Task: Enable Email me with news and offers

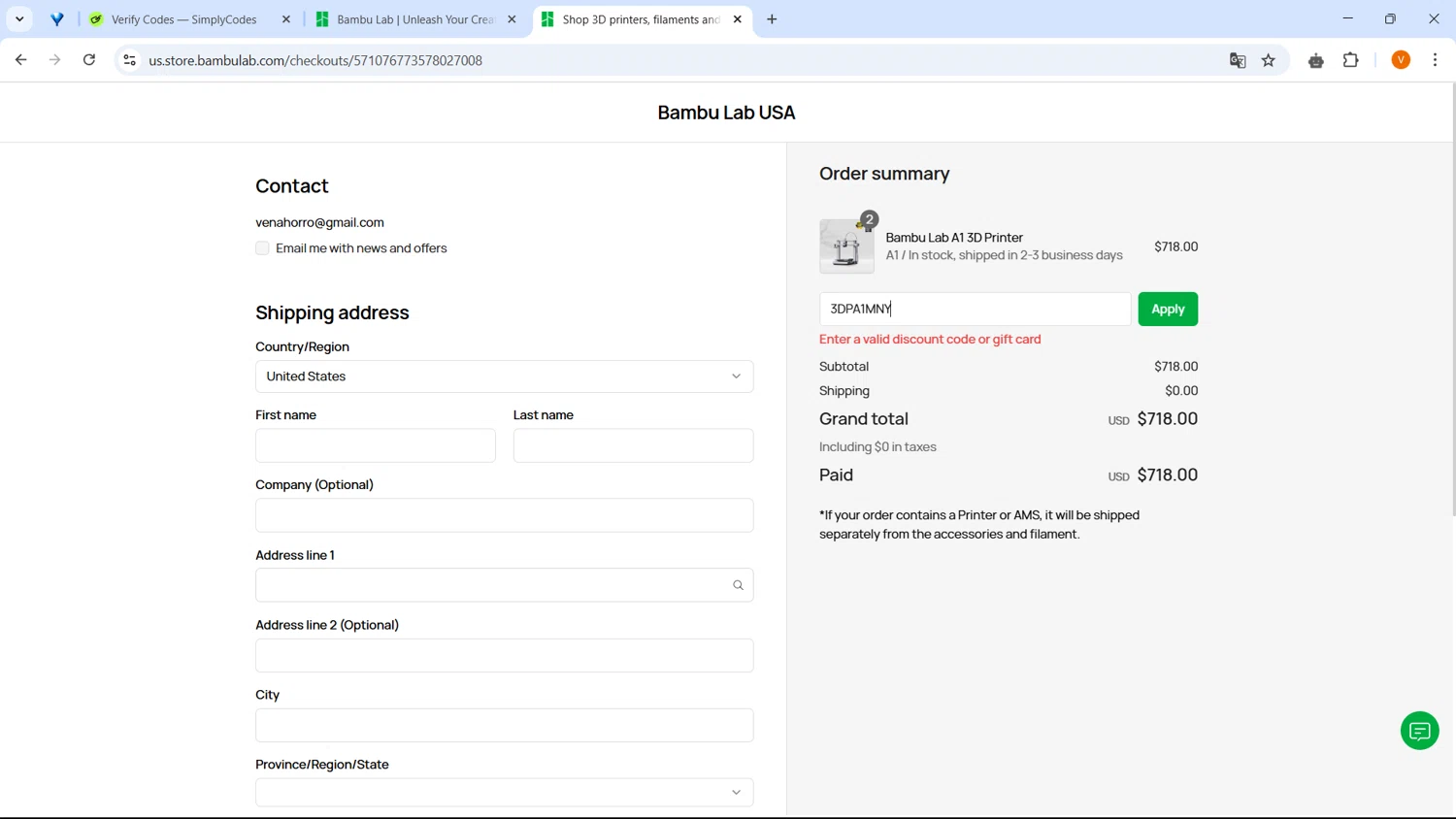Action: pos(262,248)
